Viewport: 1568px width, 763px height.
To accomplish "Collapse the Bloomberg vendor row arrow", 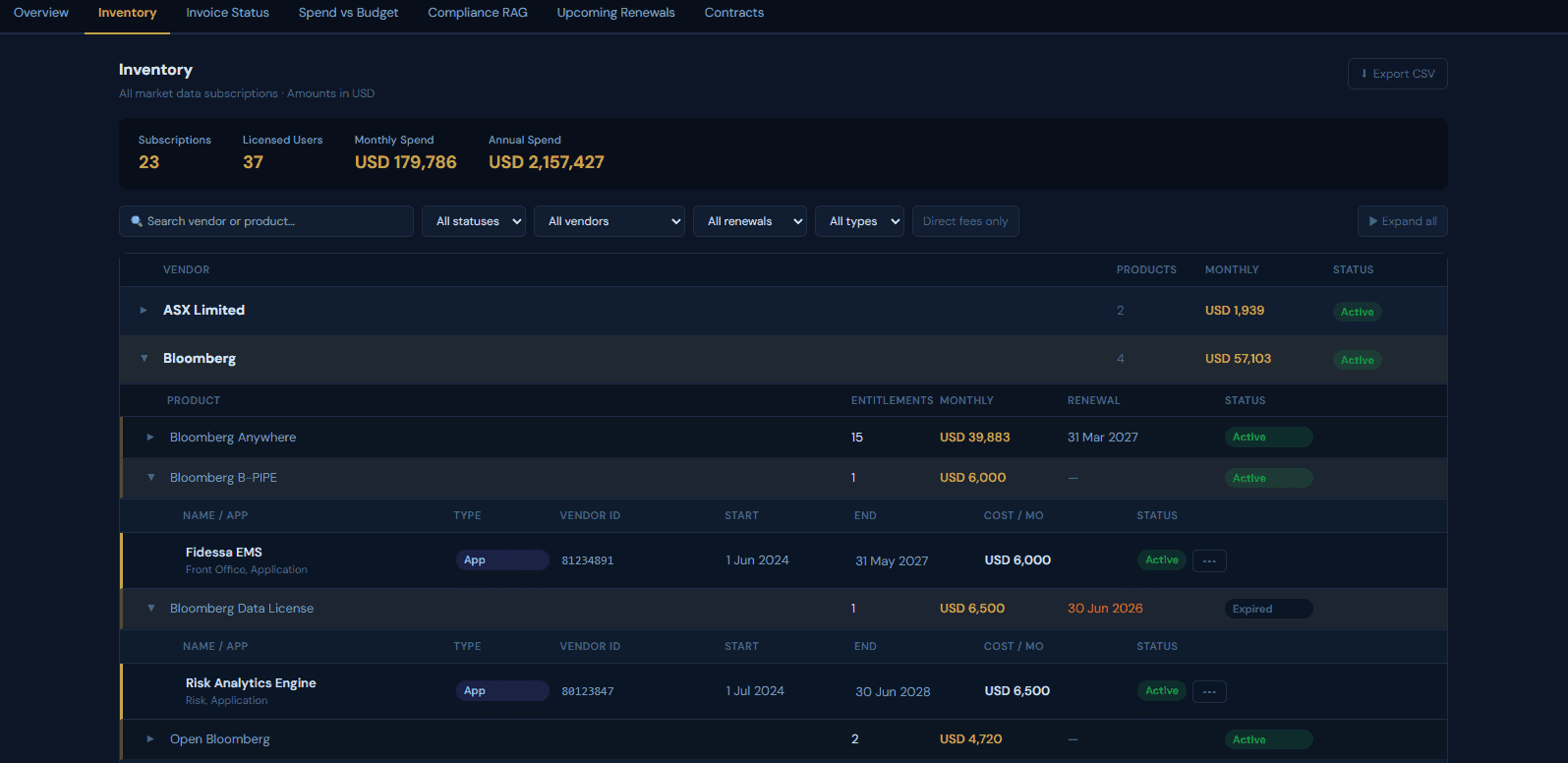I will tap(144, 358).
